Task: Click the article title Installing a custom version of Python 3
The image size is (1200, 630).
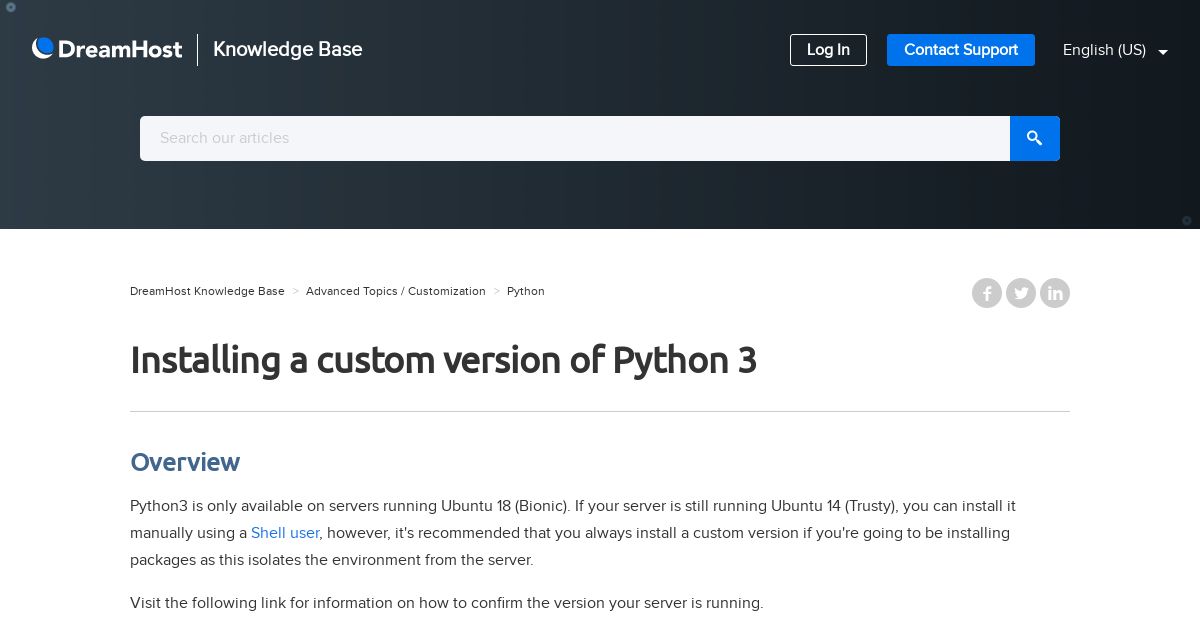Action: pyautogui.click(x=443, y=360)
